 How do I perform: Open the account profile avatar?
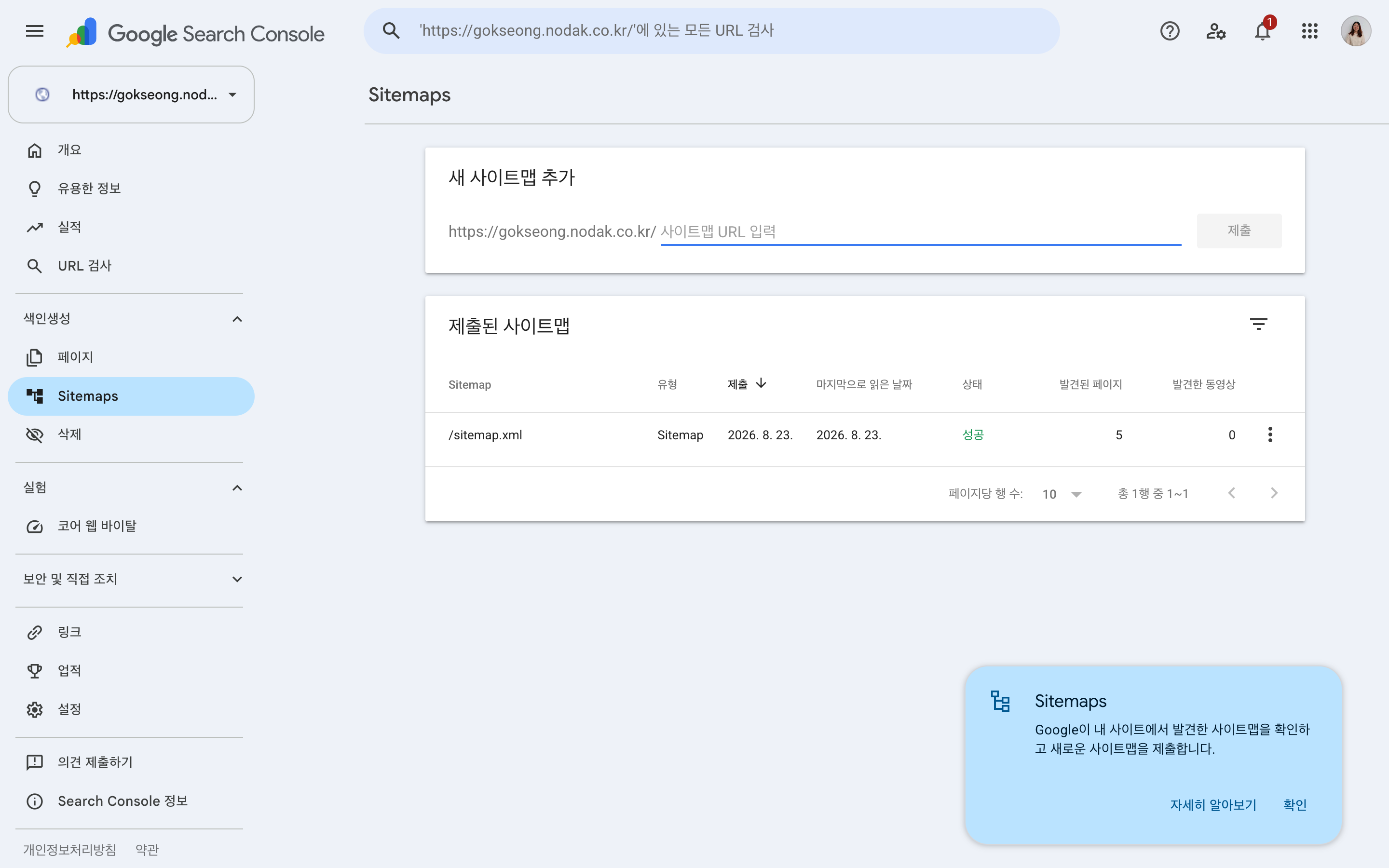tap(1356, 31)
